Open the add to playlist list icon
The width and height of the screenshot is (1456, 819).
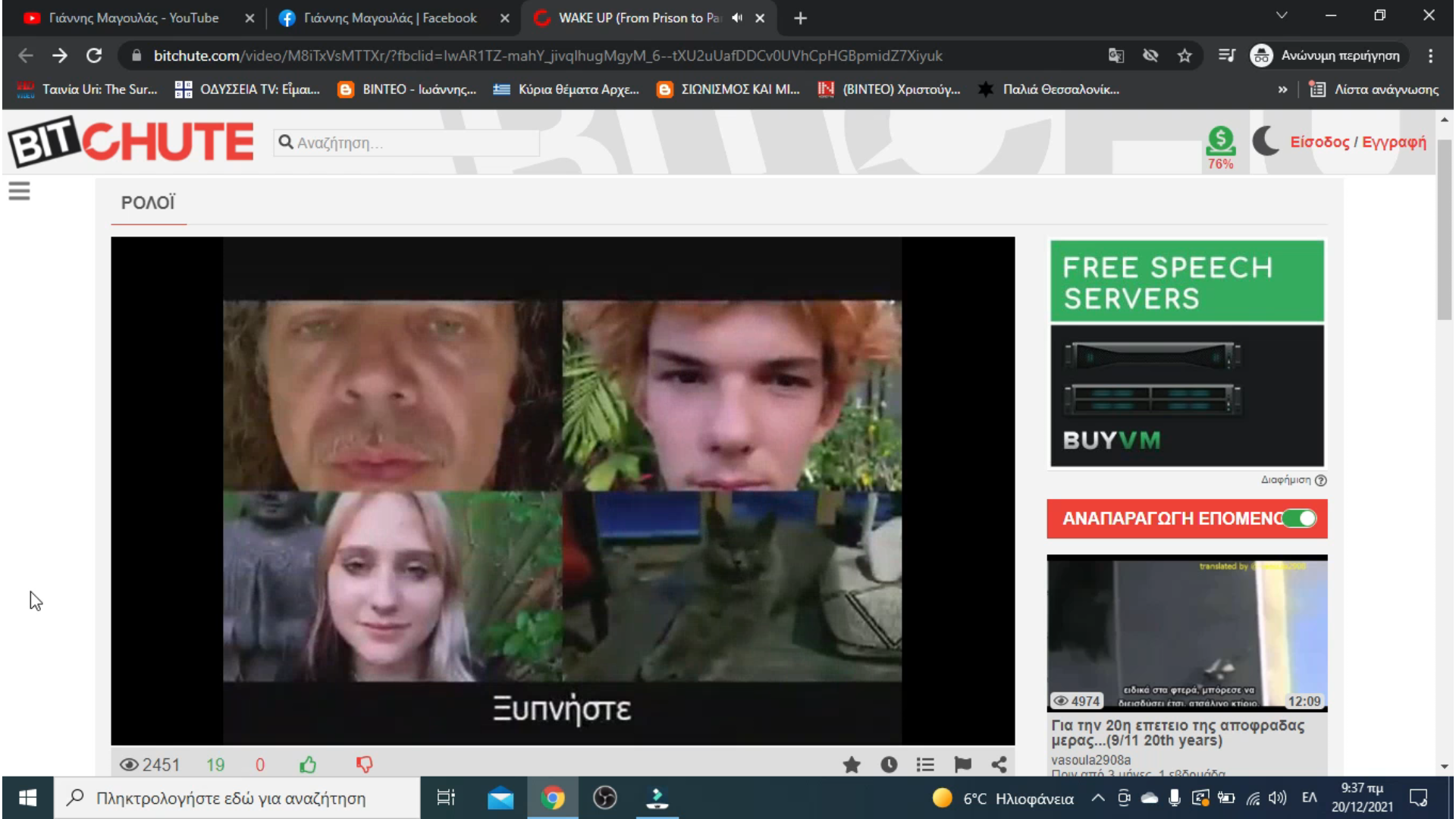tap(925, 764)
